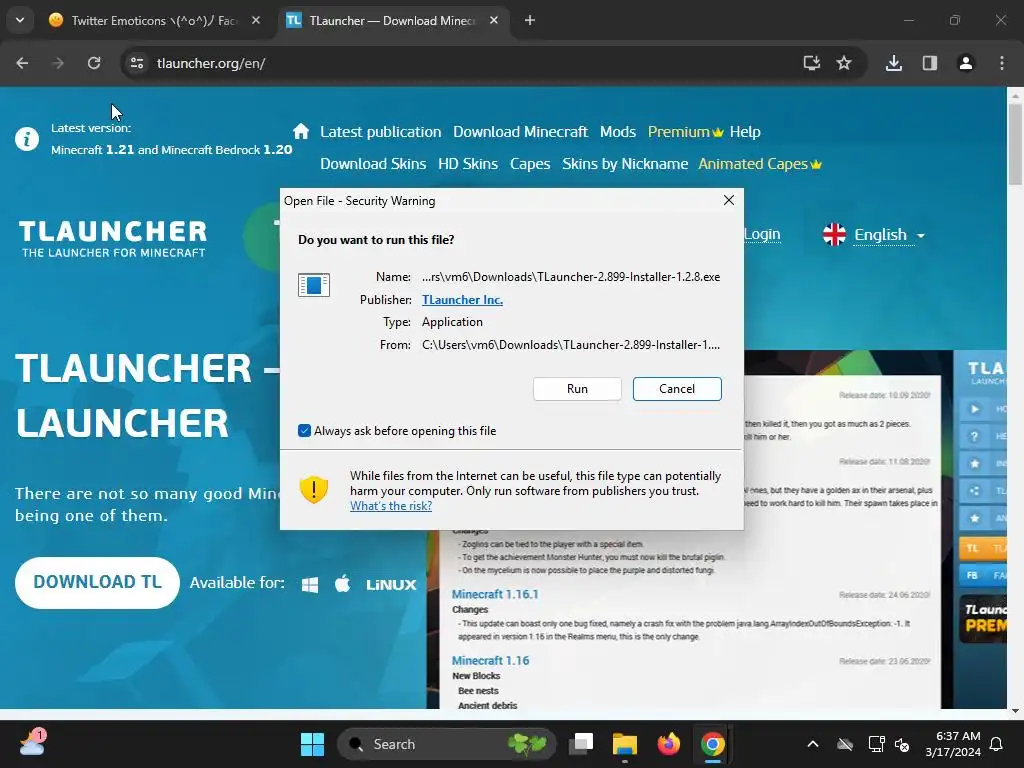
Task: Click the UK flag icon
Action: tap(834, 234)
